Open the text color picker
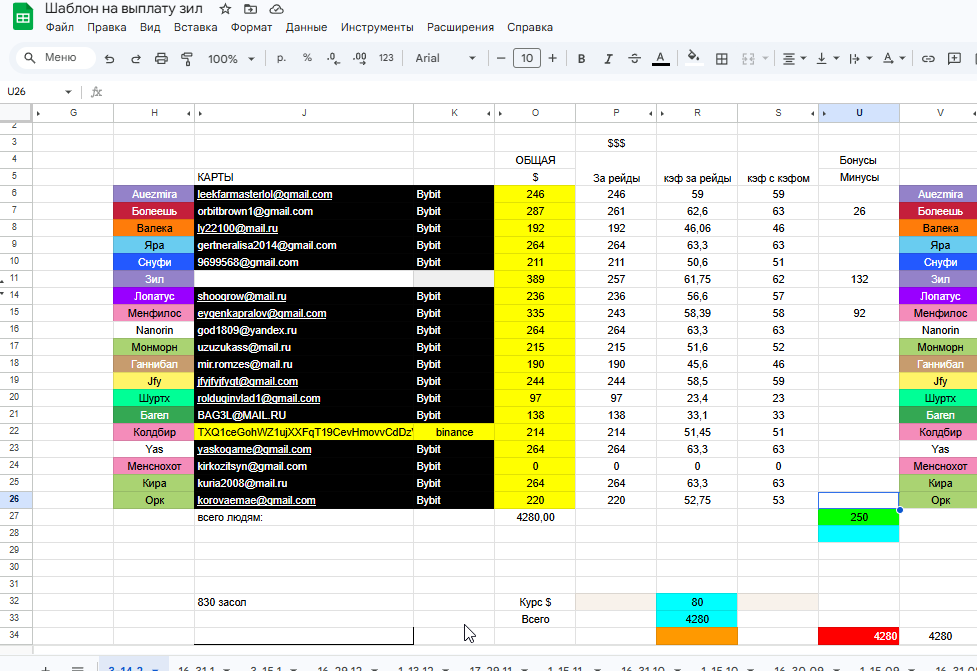The image size is (977, 671). 660,59
